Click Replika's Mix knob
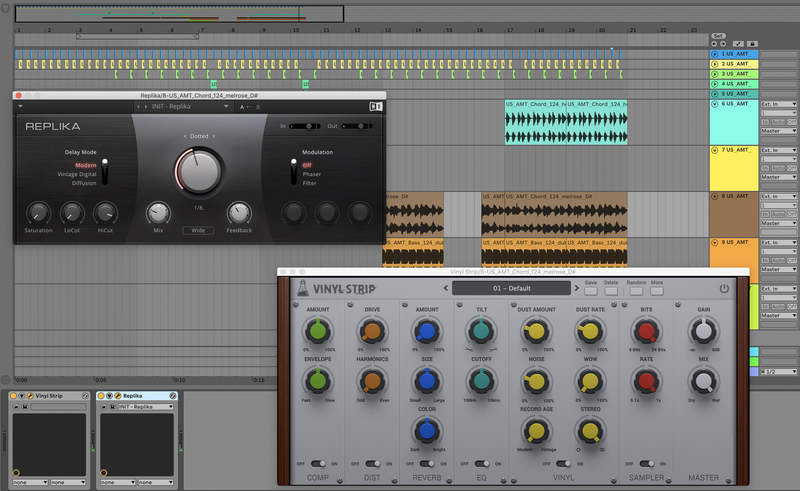Screen dimensions: 800x491 tap(158, 213)
